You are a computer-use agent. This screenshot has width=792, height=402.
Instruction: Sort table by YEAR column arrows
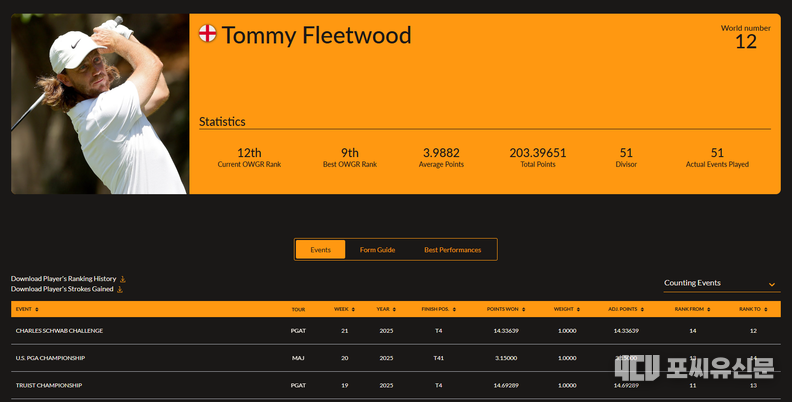coord(394,309)
